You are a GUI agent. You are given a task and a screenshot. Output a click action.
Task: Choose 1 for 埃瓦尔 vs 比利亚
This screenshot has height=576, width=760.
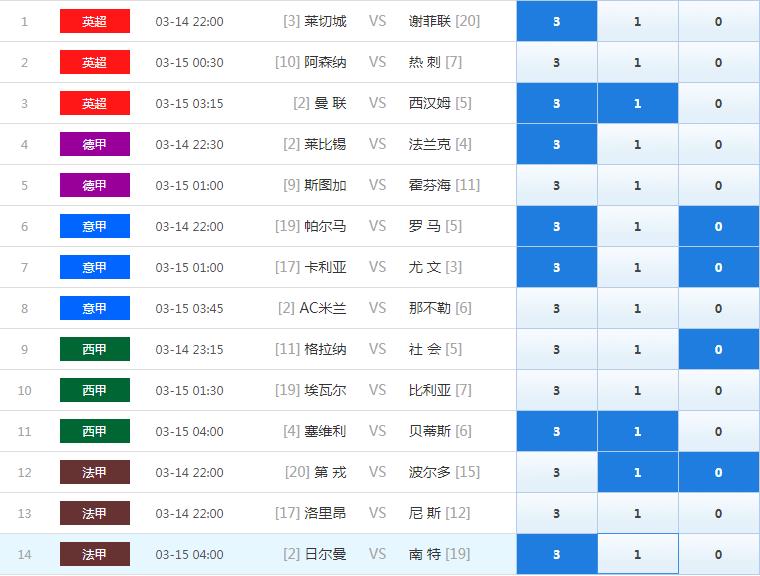point(637,390)
